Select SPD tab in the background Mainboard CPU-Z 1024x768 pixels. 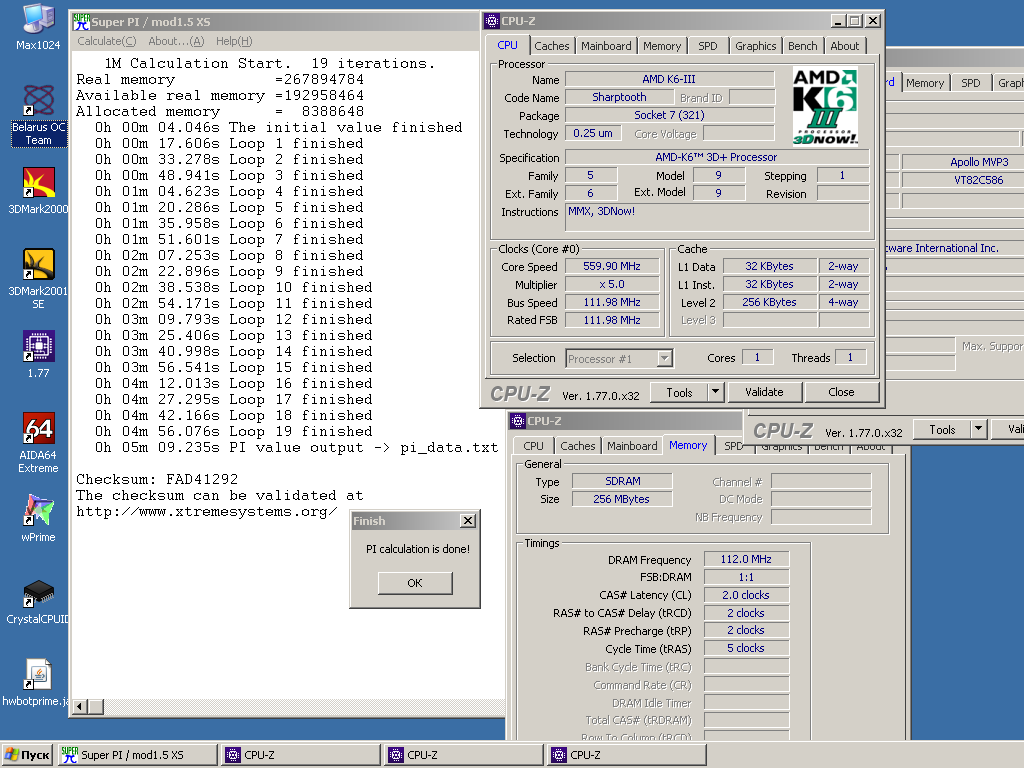(970, 83)
